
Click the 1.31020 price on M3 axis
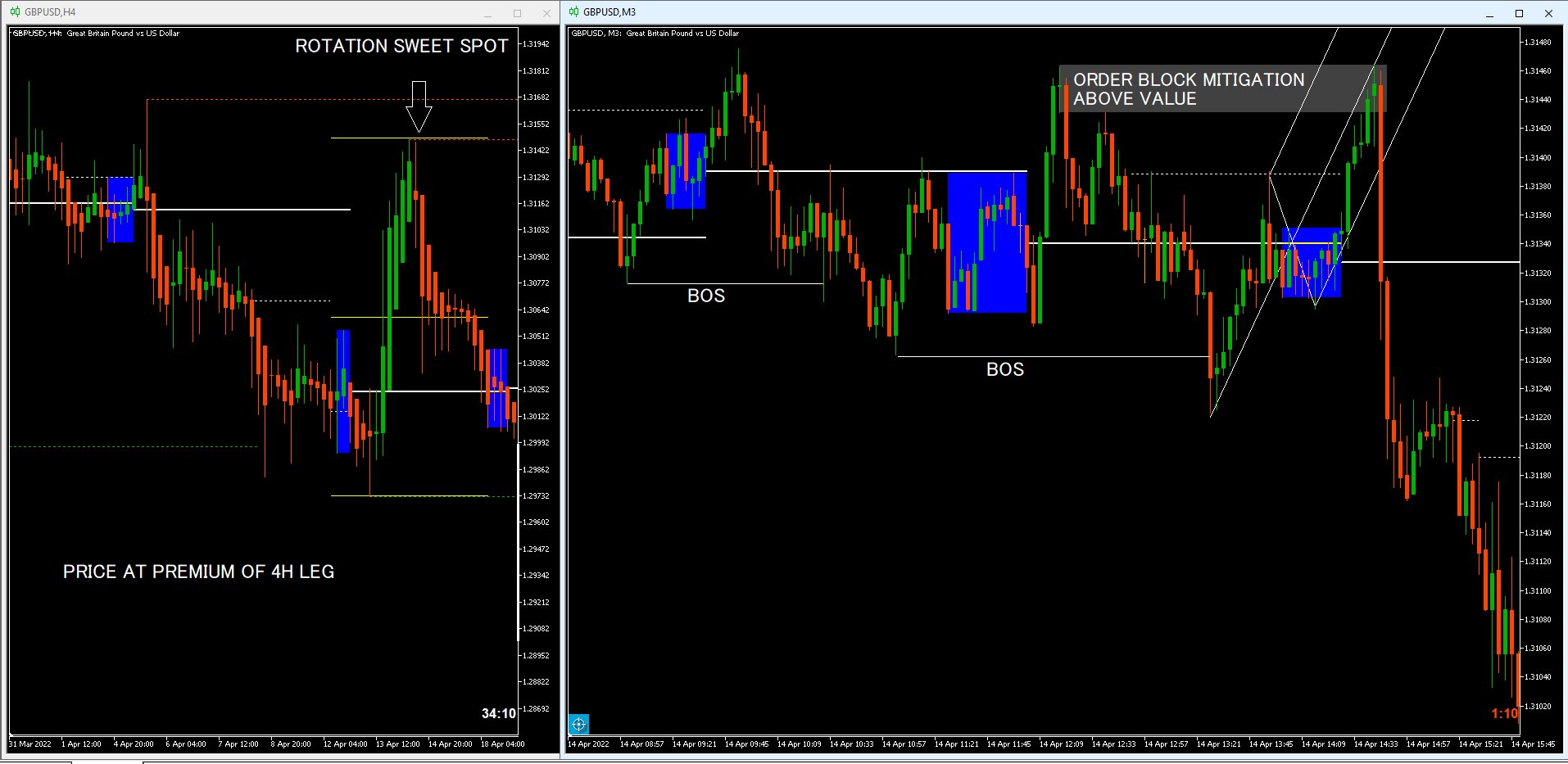point(1538,706)
